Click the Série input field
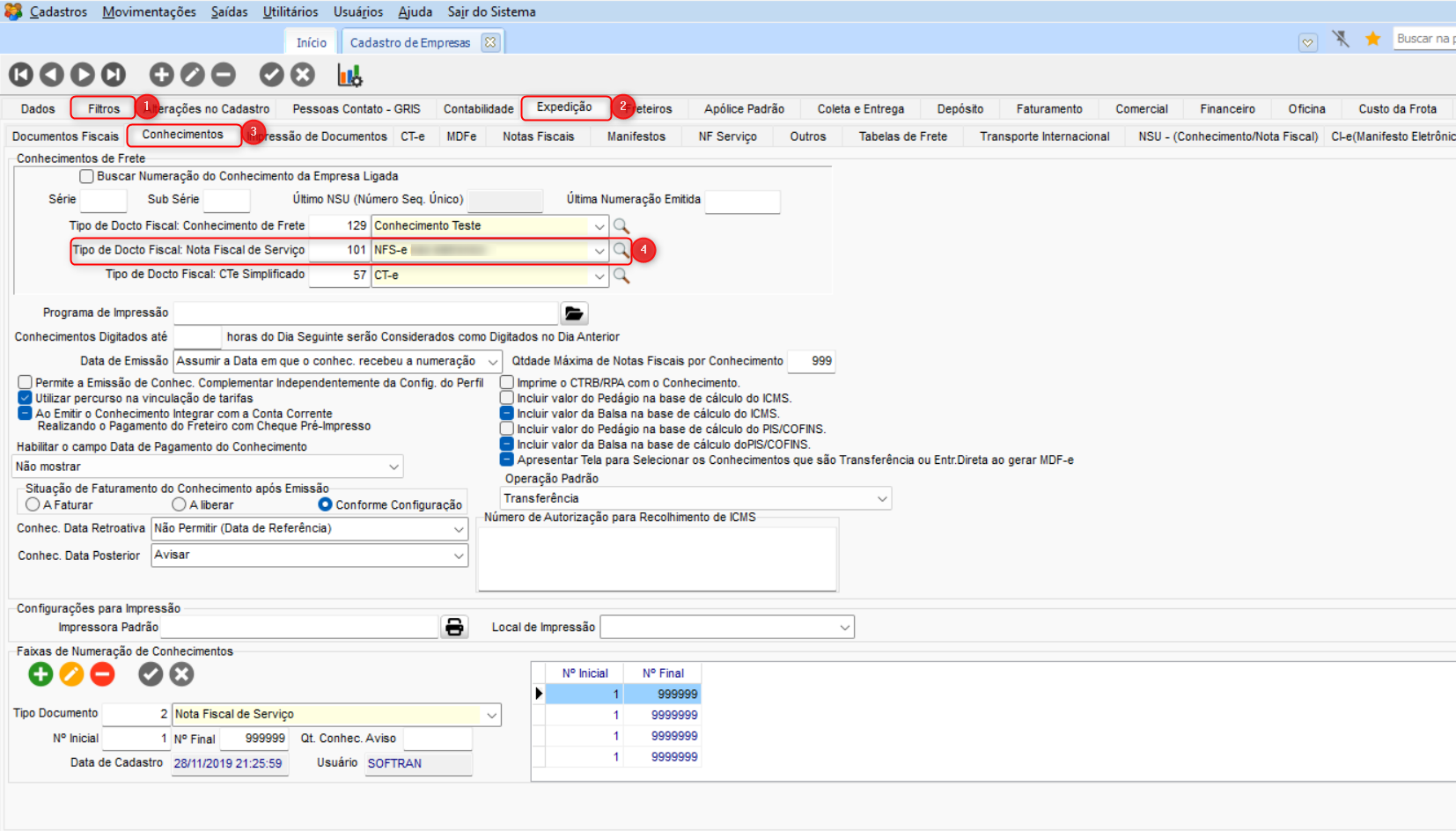The height and width of the screenshot is (831, 1456). (103, 200)
